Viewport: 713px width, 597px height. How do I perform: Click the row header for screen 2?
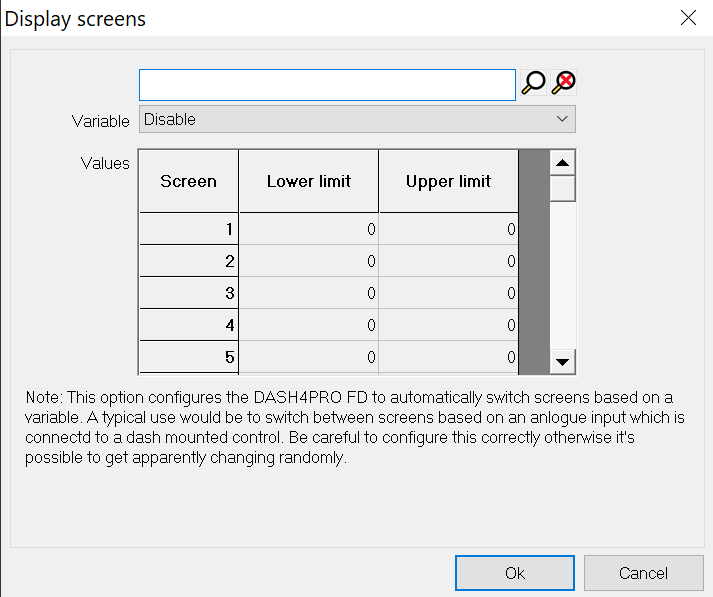pos(188,261)
